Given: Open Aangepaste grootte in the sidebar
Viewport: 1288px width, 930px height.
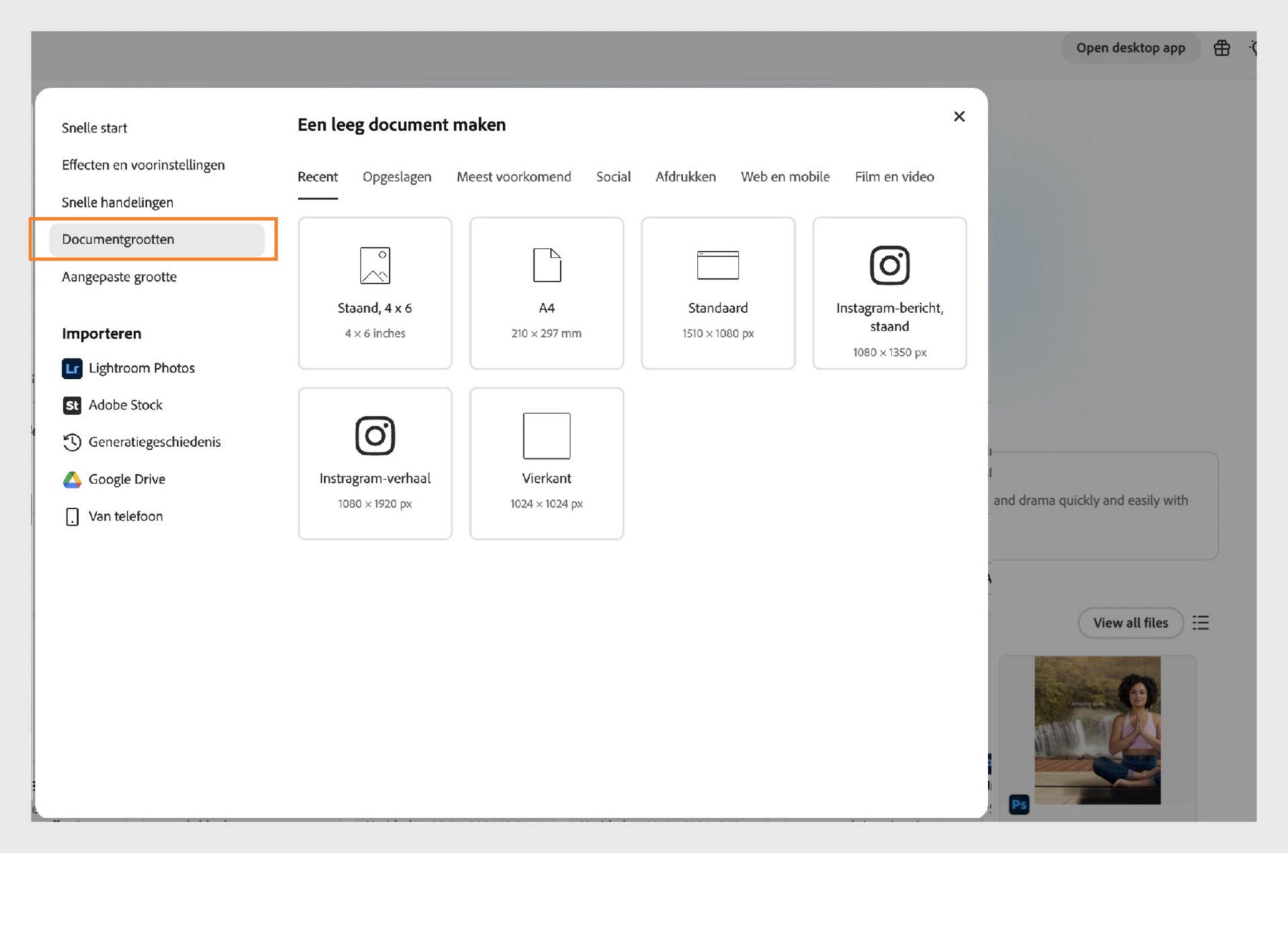Looking at the screenshot, I should (x=119, y=277).
